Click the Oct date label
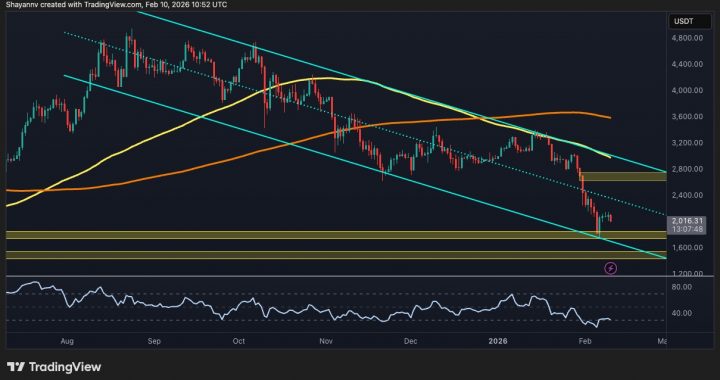 tap(239, 341)
